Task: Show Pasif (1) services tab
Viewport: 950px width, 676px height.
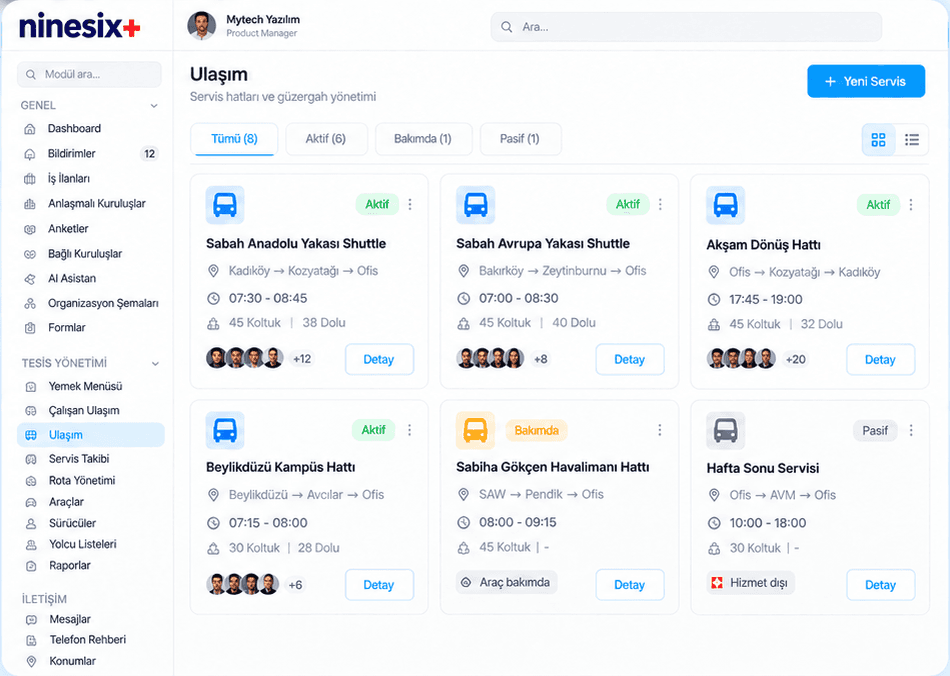Action: (x=520, y=139)
